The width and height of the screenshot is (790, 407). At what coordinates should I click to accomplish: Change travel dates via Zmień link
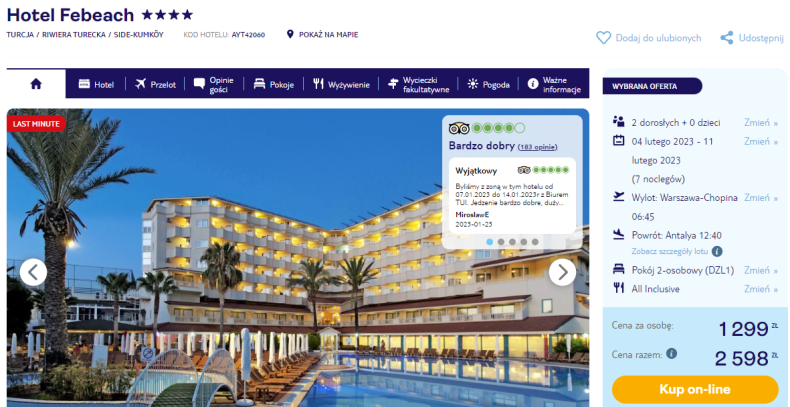click(761, 142)
